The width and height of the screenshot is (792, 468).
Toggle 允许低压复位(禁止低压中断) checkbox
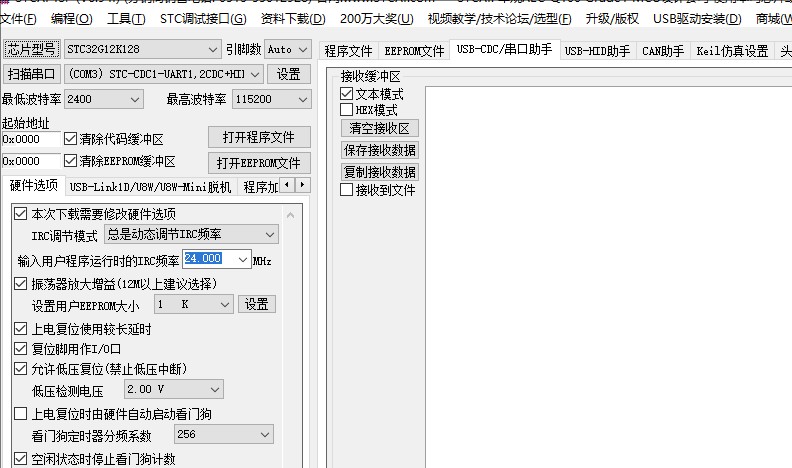tap(20, 369)
